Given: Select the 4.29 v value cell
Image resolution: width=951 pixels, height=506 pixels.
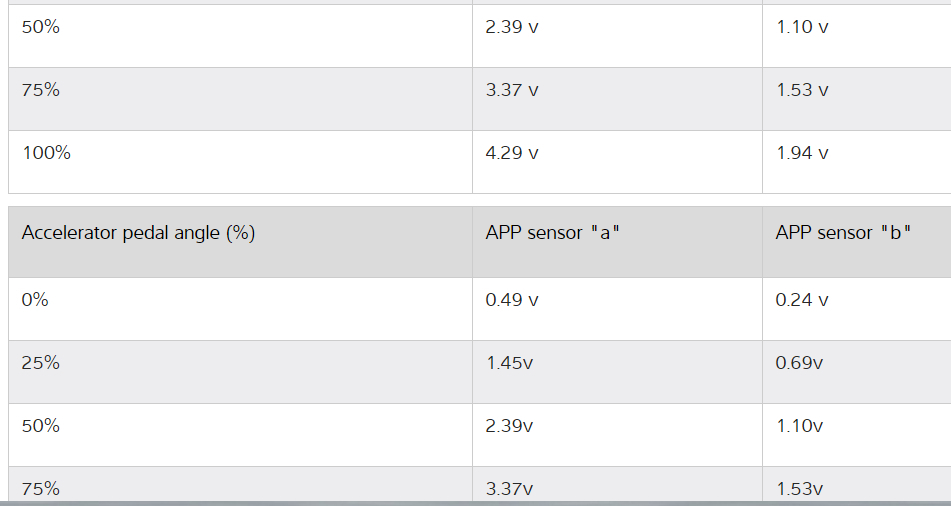Looking at the screenshot, I should click(x=512, y=153).
